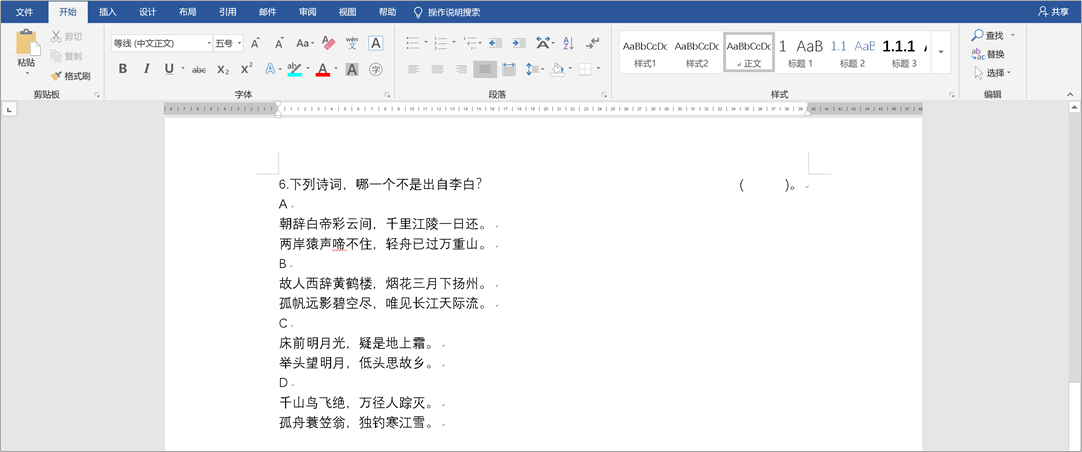Sort the text with the A-Z sort icon

point(569,43)
